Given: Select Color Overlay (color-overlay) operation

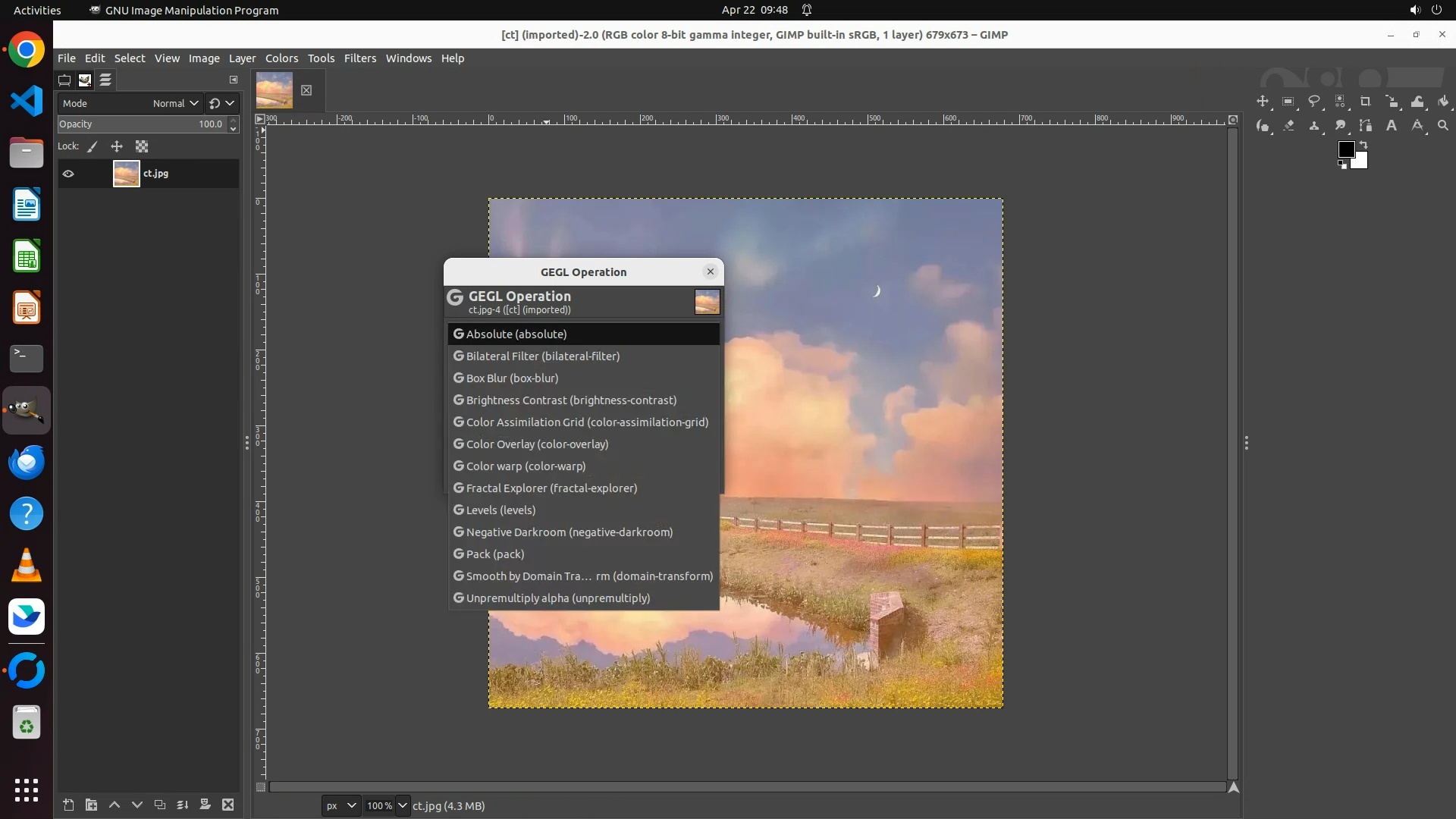Looking at the screenshot, I should (x=537, y=444).
